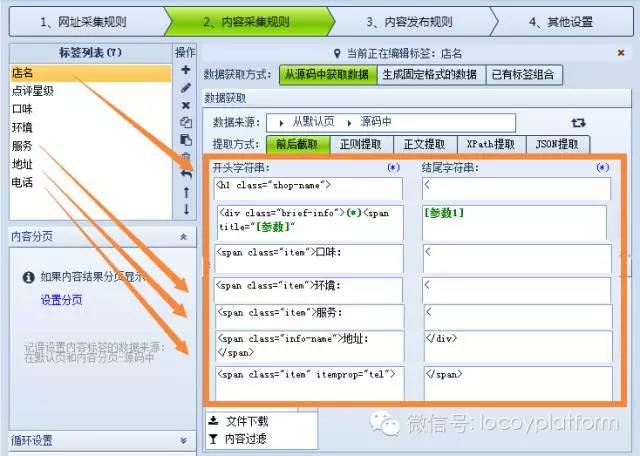Go to step 2 内容采集规则
Viewport: 640px width, 456px height.
click(249, 21)
